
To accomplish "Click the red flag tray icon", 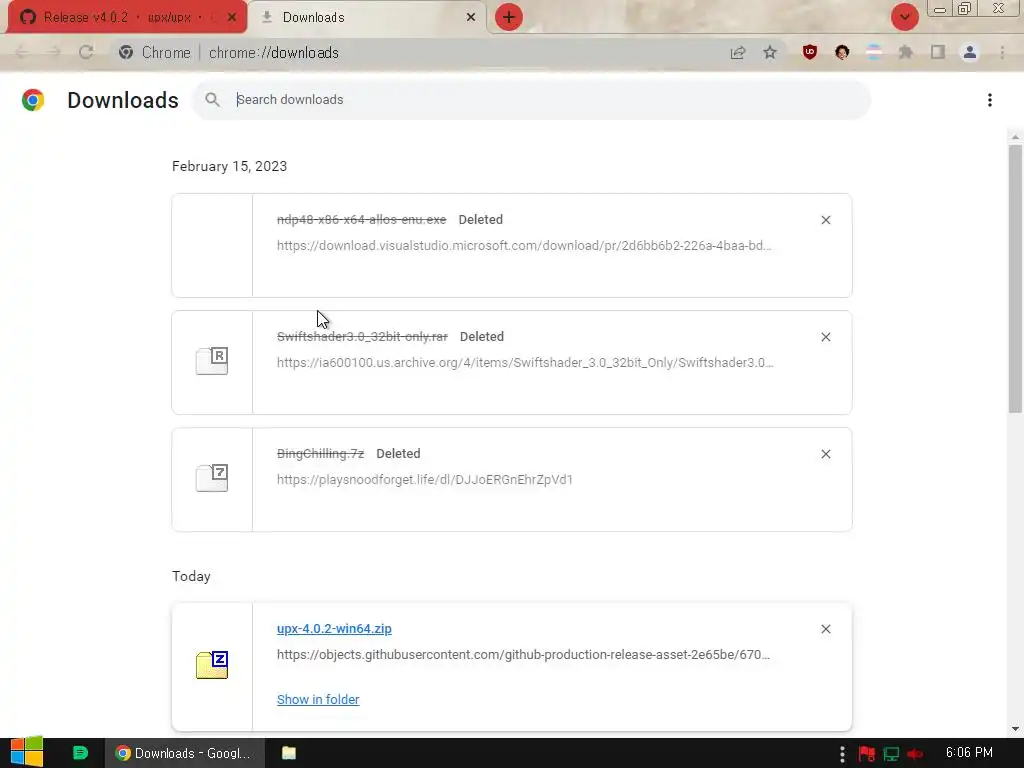I will [867, 754].
